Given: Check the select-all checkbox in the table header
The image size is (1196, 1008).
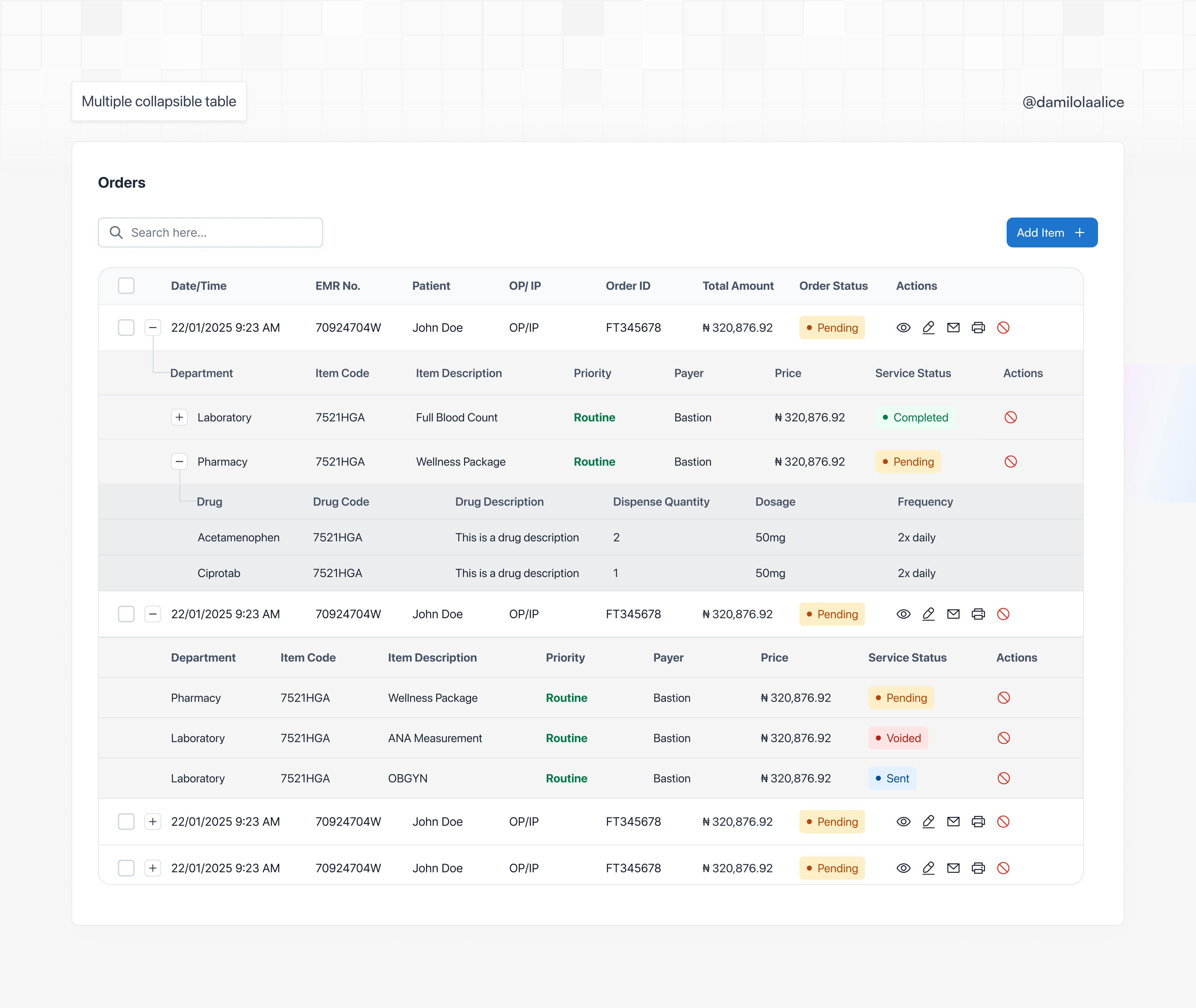Looking at the screenshot, I should point(126,285).
